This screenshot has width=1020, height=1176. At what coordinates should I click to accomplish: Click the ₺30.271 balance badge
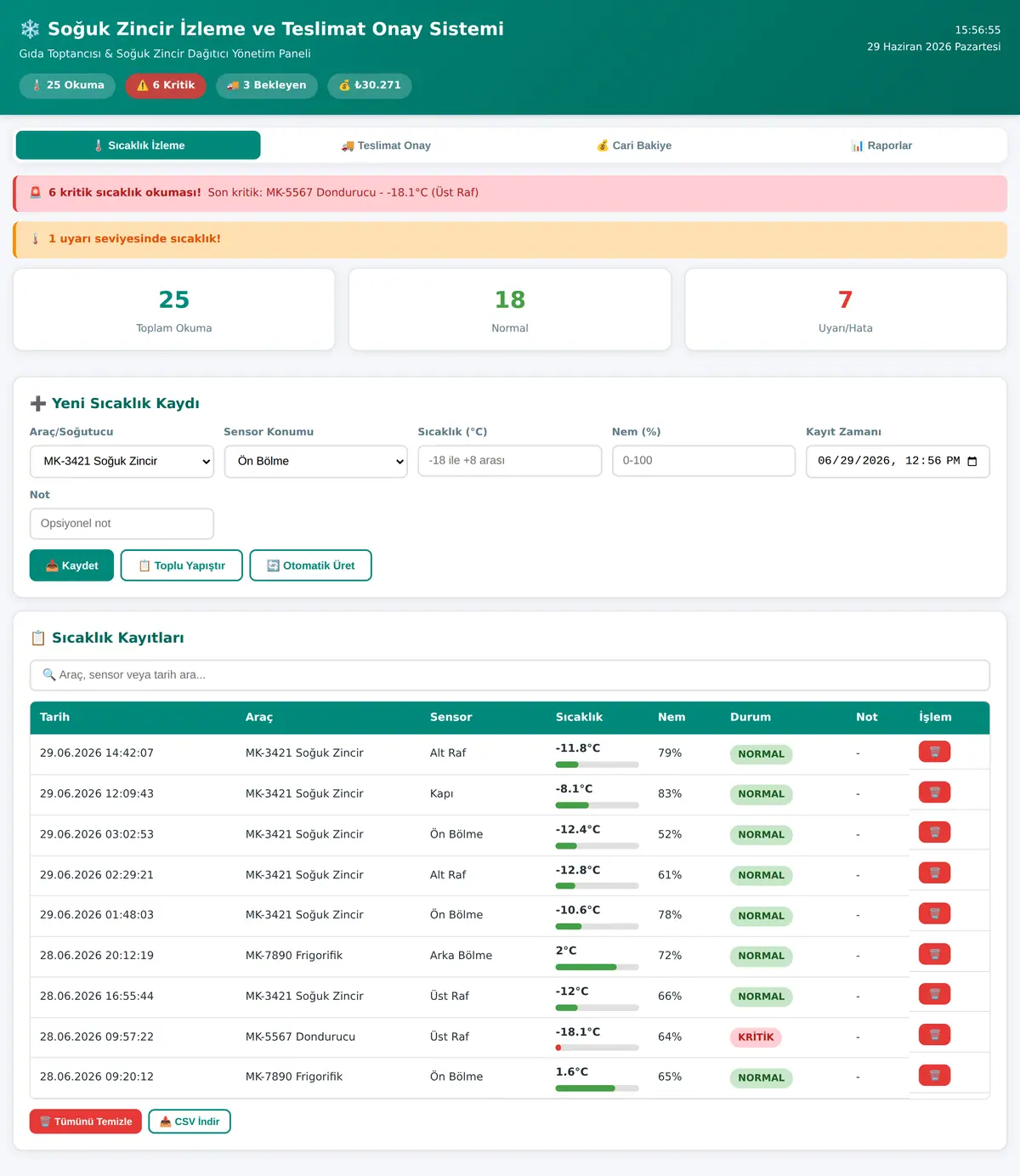[x=370, y=85]
